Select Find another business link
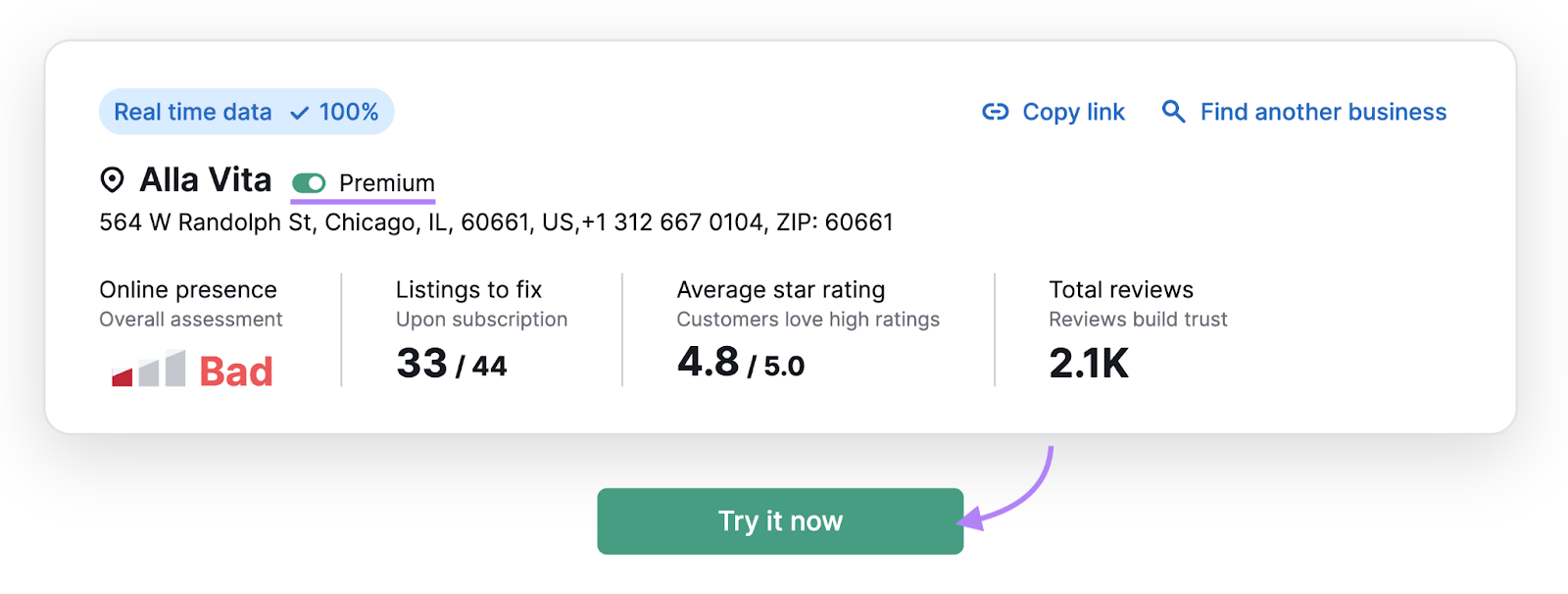The image size is (1568, 594). tap(1323, 112)
